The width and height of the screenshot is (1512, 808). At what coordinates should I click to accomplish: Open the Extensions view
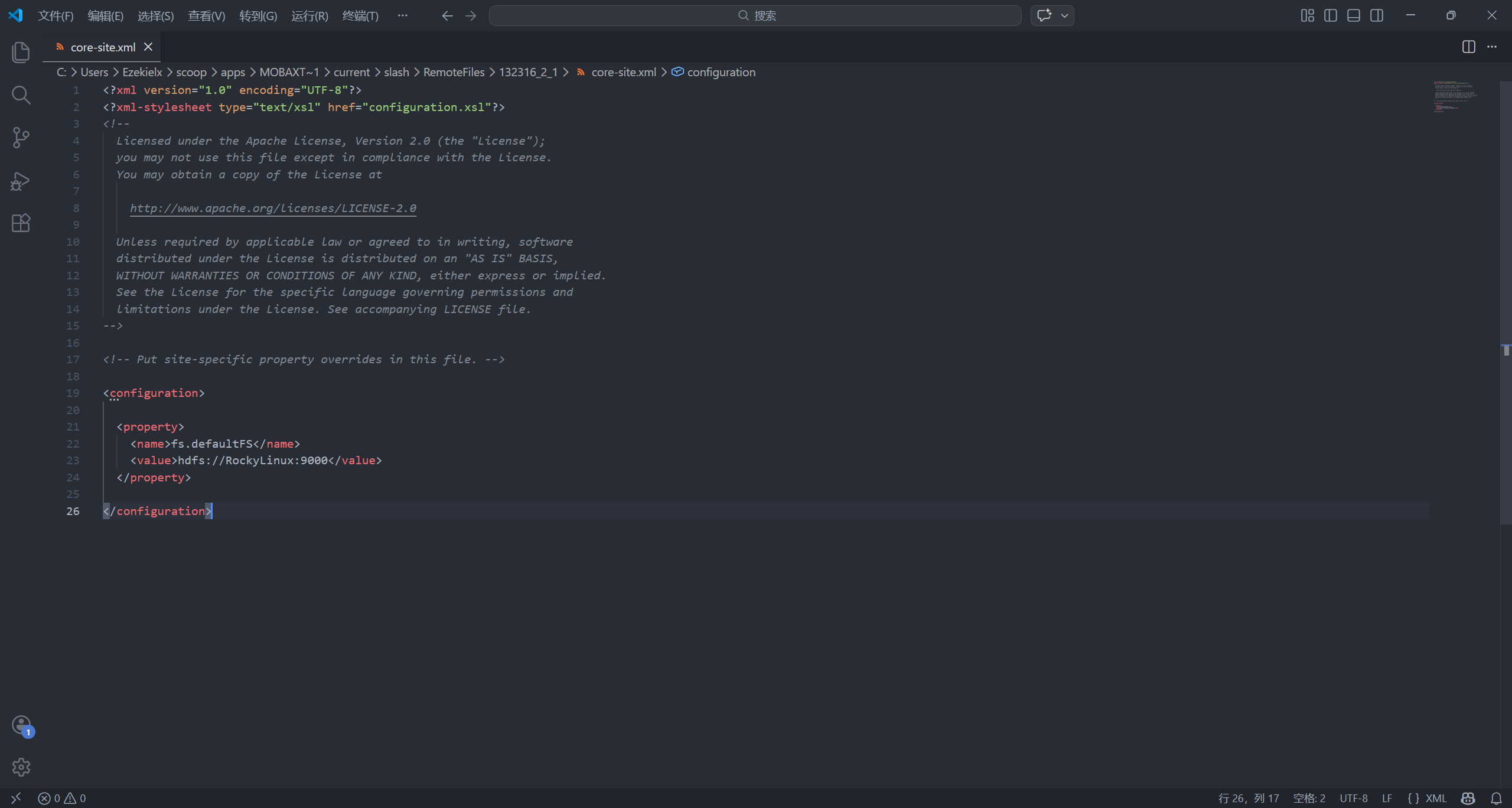click(21, 223)
